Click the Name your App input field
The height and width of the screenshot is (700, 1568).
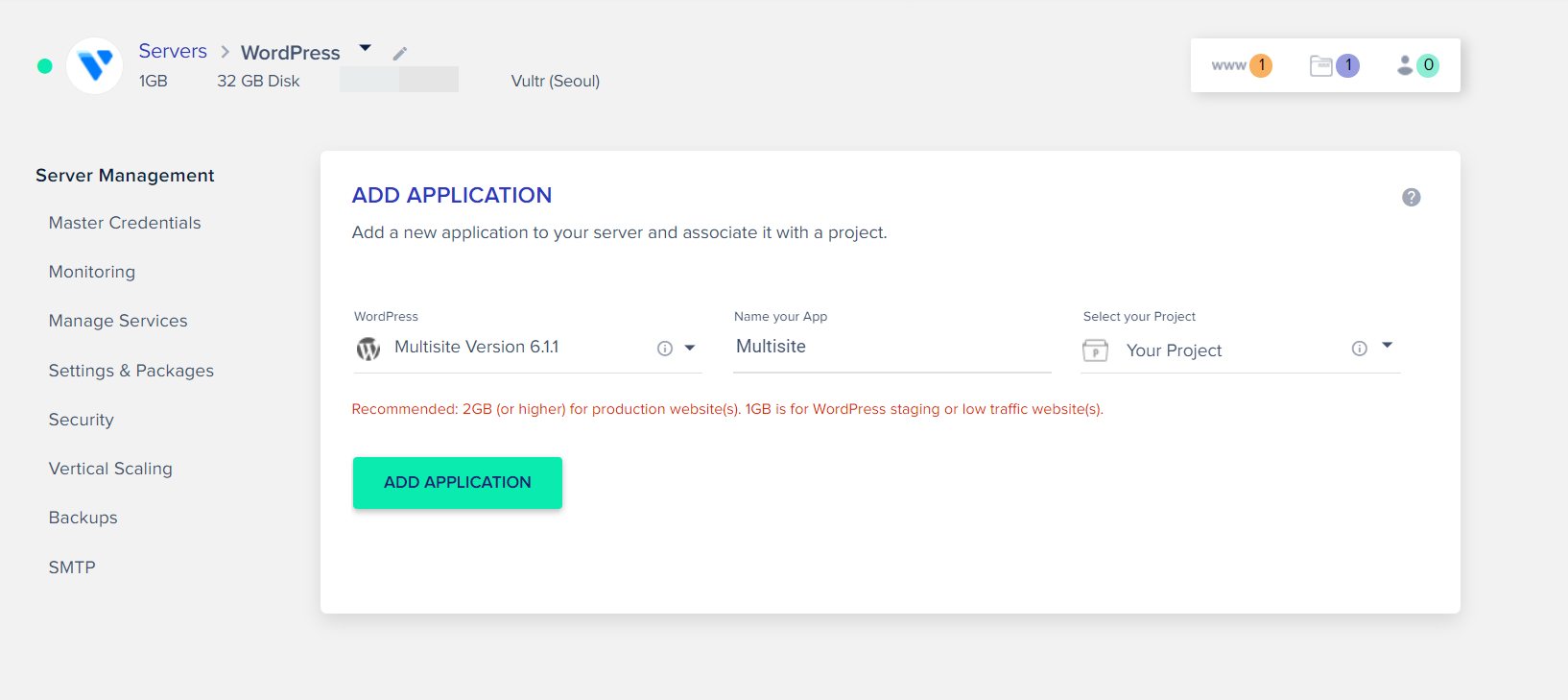click(892, 347)
